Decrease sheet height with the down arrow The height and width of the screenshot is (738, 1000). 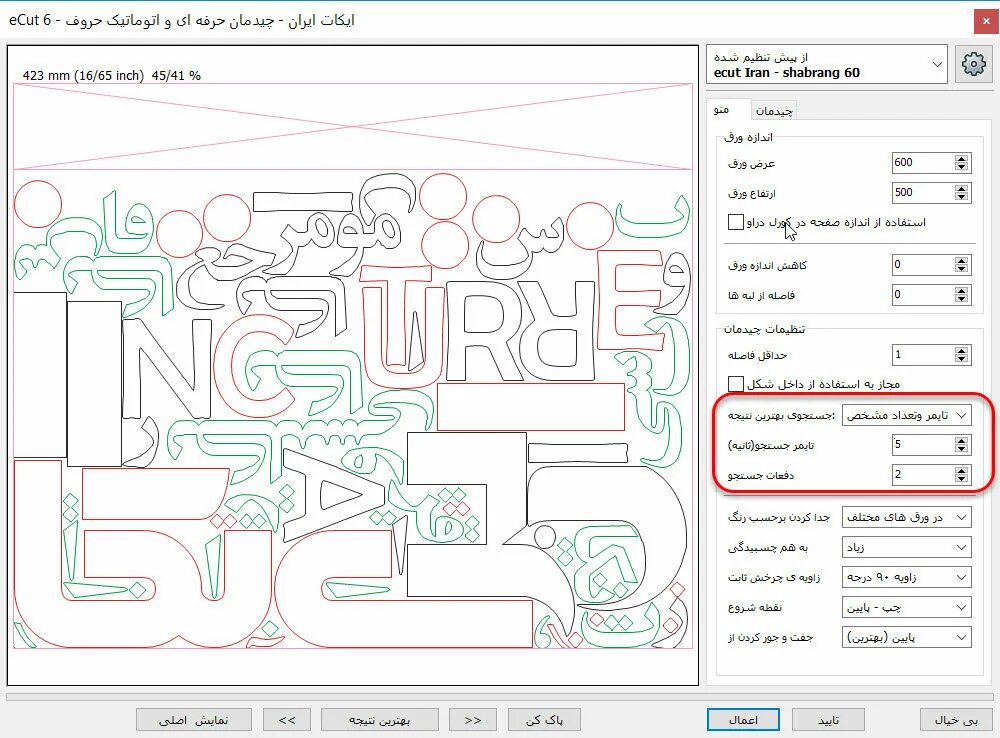click(962, 197)
